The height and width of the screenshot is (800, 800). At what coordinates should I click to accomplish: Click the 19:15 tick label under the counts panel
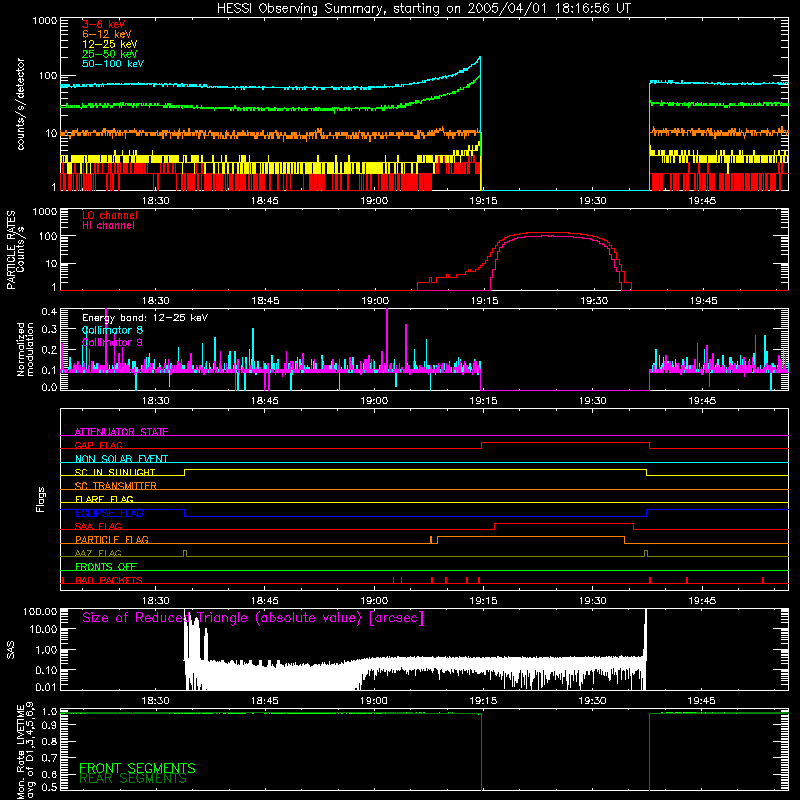pyautogui.click(x=483, y=201)
